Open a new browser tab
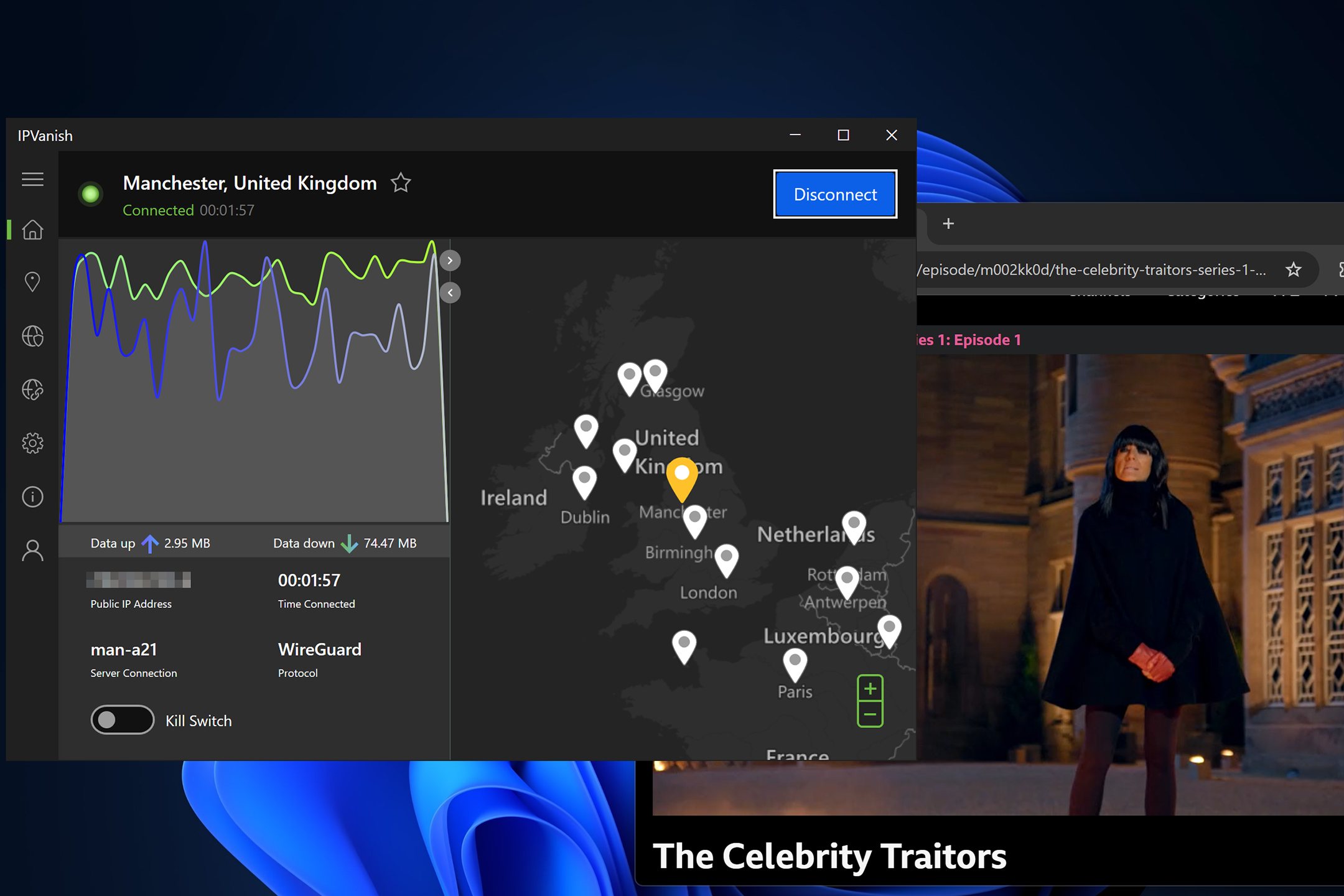 tap(948, 223)
